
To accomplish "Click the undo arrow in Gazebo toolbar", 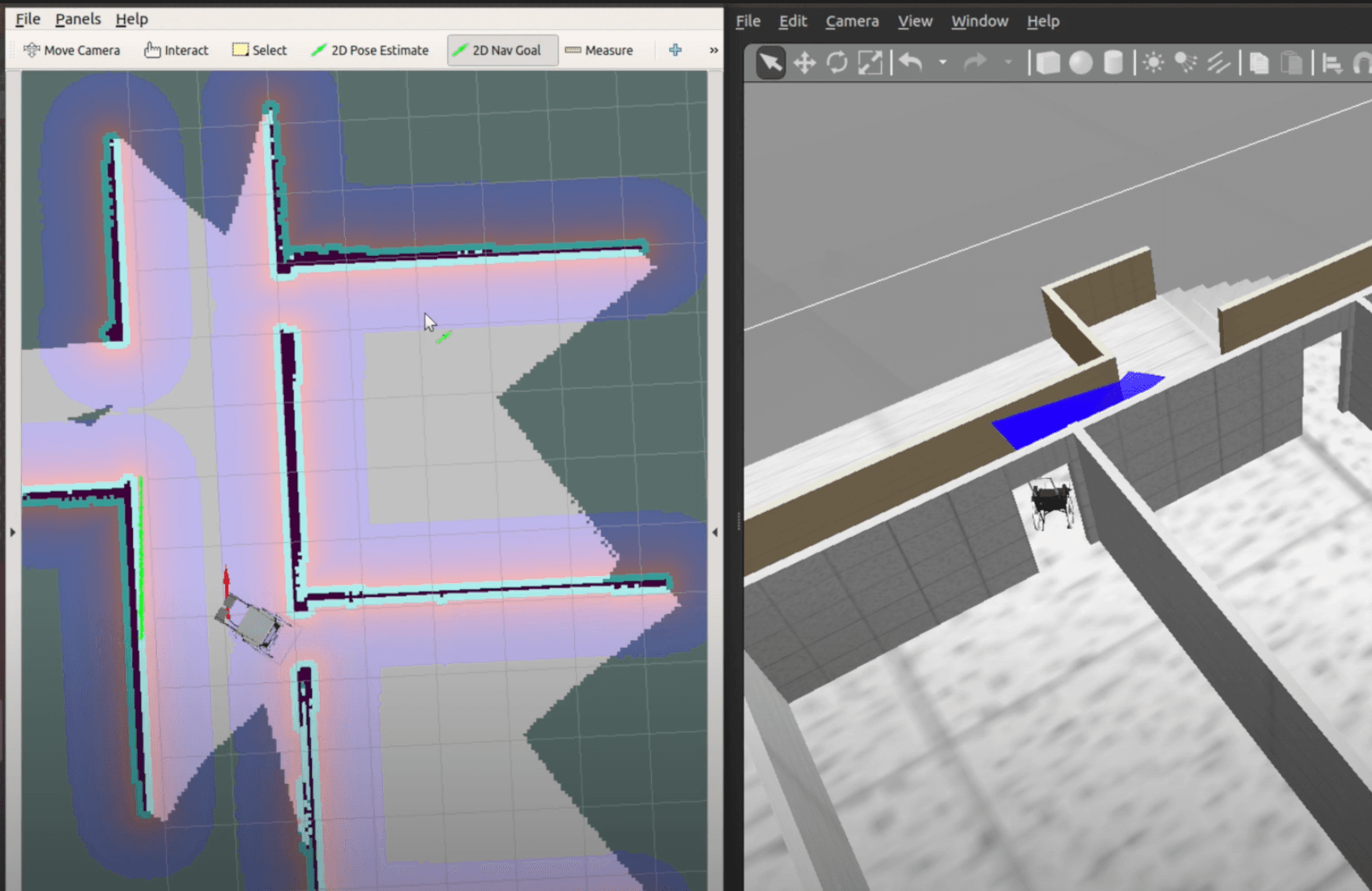I will tap(911, 62).
